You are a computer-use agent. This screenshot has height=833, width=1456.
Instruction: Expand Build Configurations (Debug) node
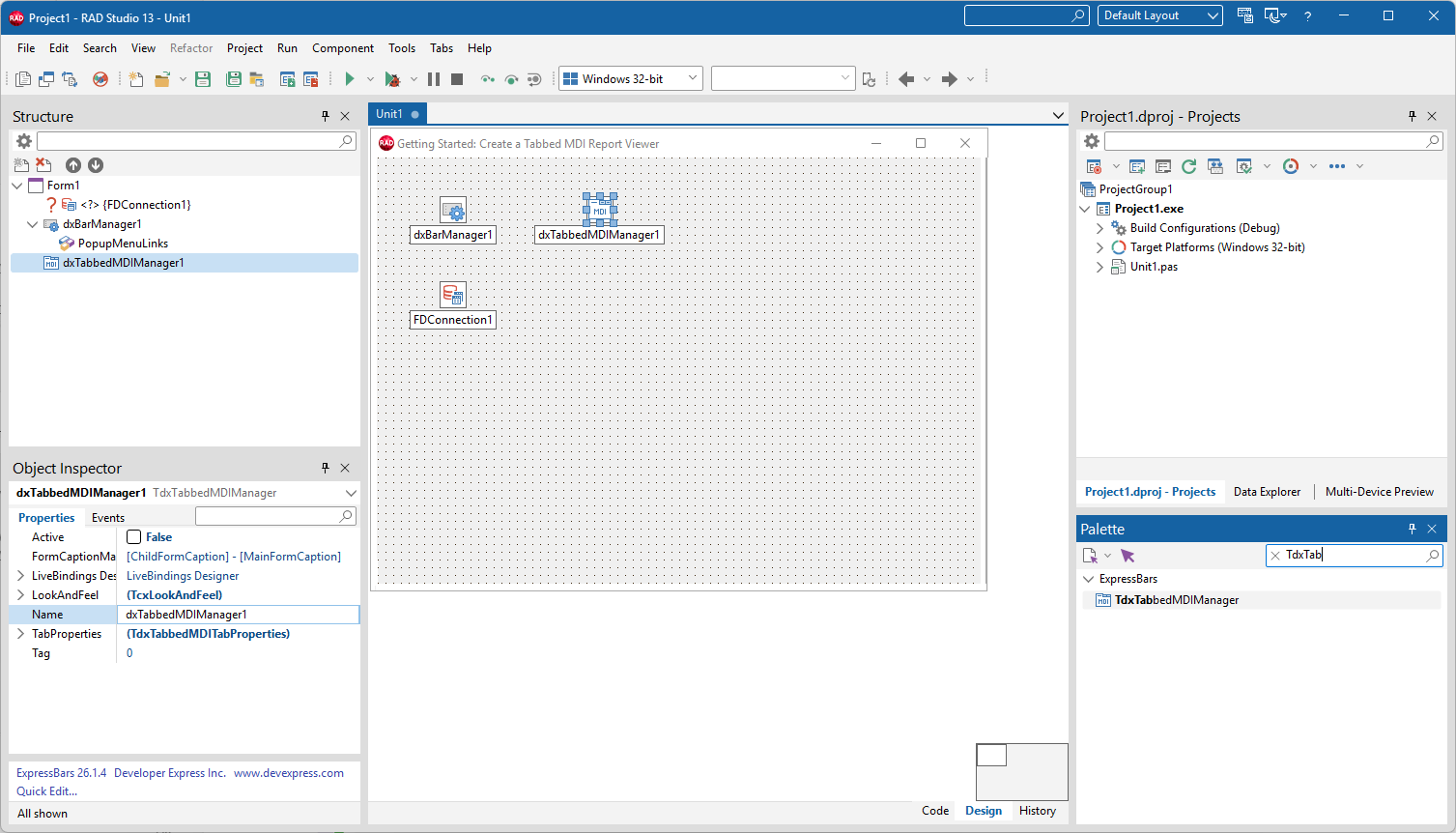point(1099,228)
